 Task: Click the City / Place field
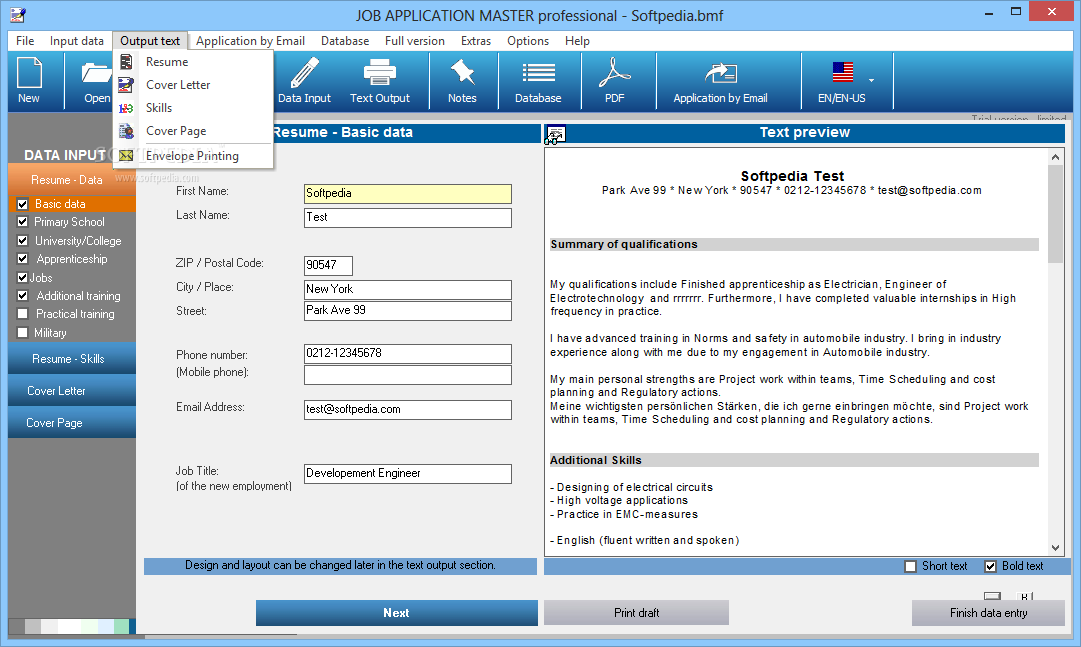[407, 289]
